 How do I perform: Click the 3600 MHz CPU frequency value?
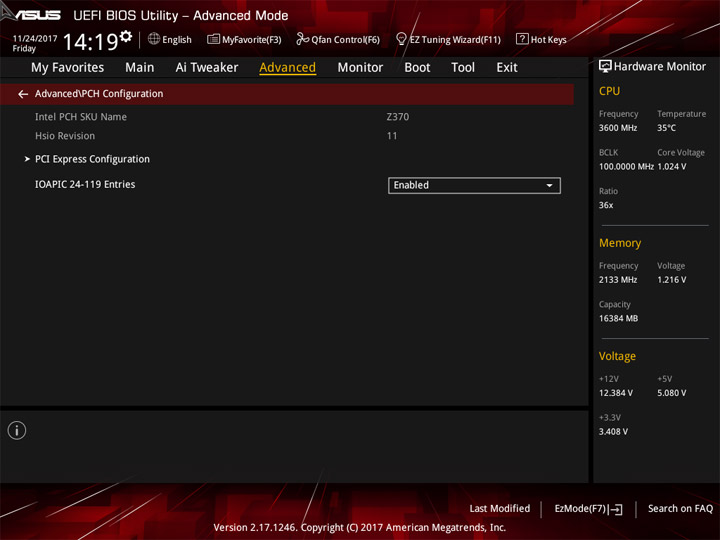(618, 128)
